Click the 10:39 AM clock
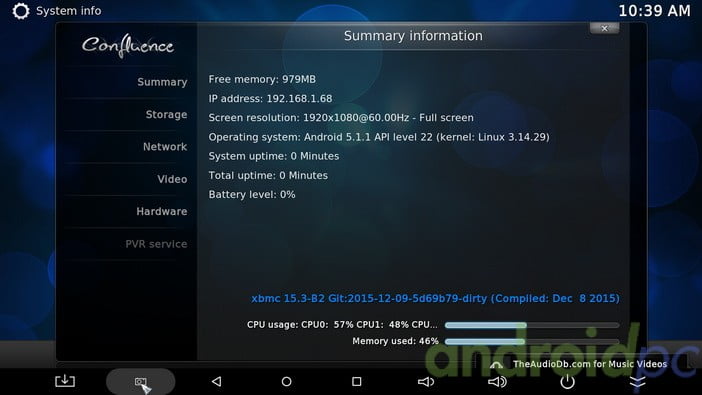702x395 pixels. [655, 11]
